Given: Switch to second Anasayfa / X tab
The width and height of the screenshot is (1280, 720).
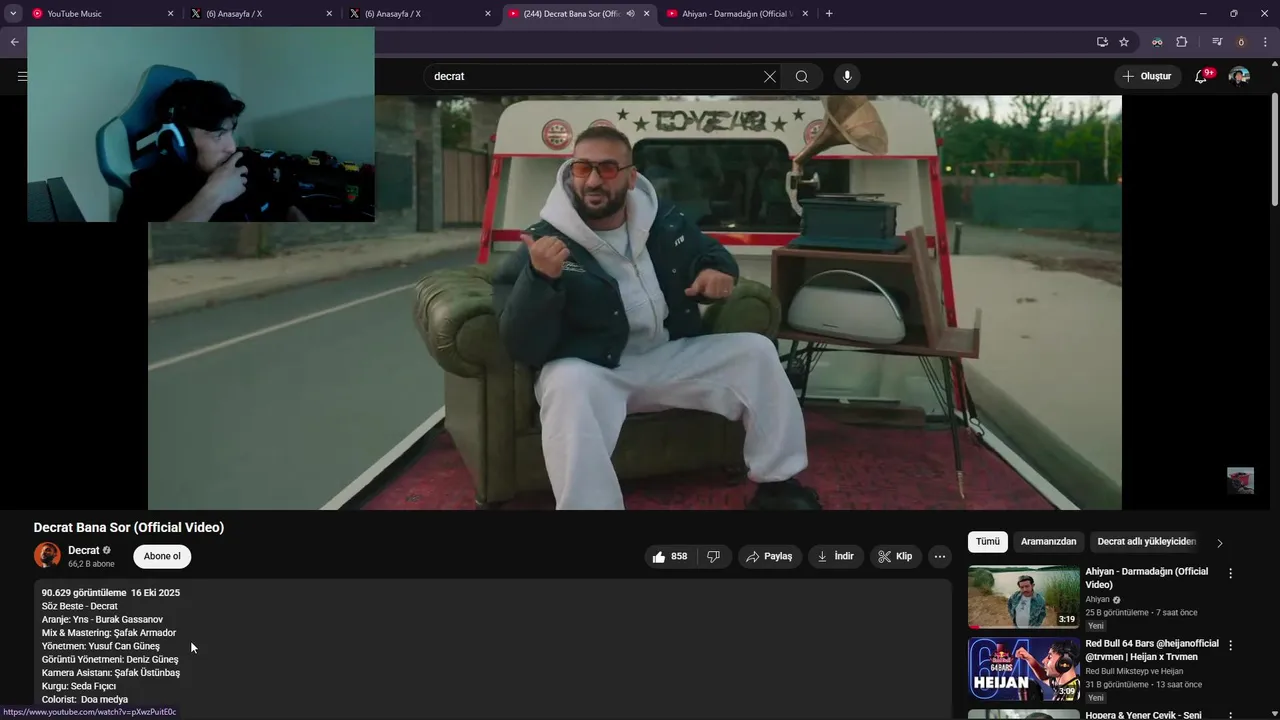Looking at the screenshot, I should coord(420,14).
